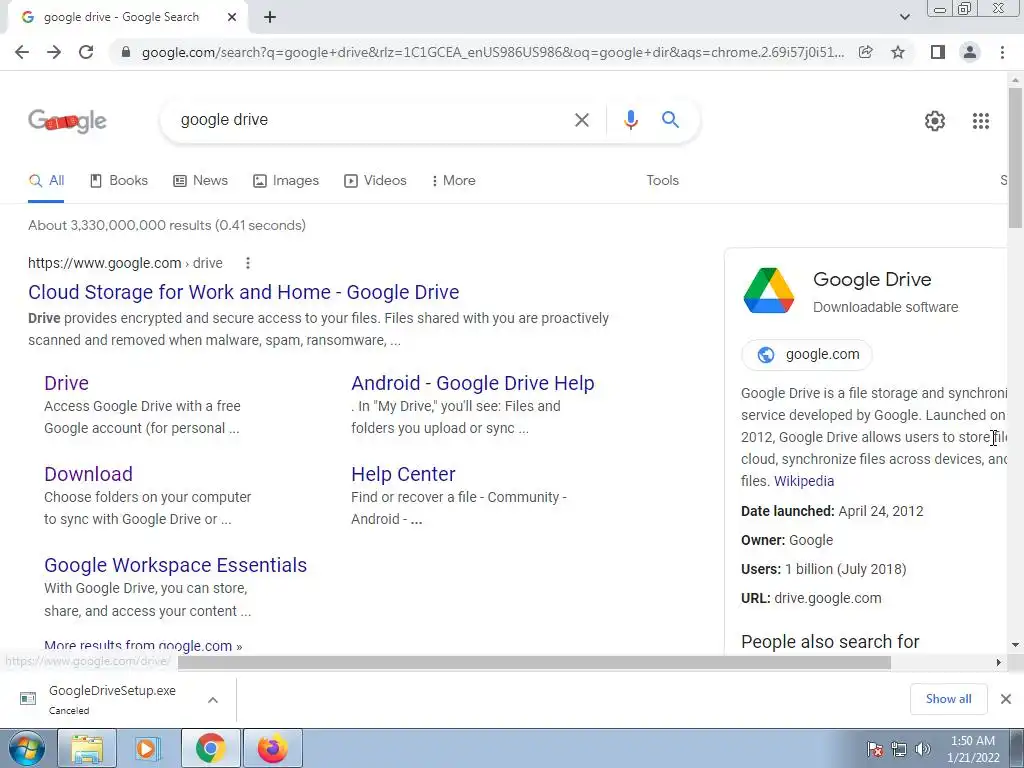Click the google.com chip in the panel
Image resolution: width=1024 pixels, height=768 pixels.
[x=807, y=355]
